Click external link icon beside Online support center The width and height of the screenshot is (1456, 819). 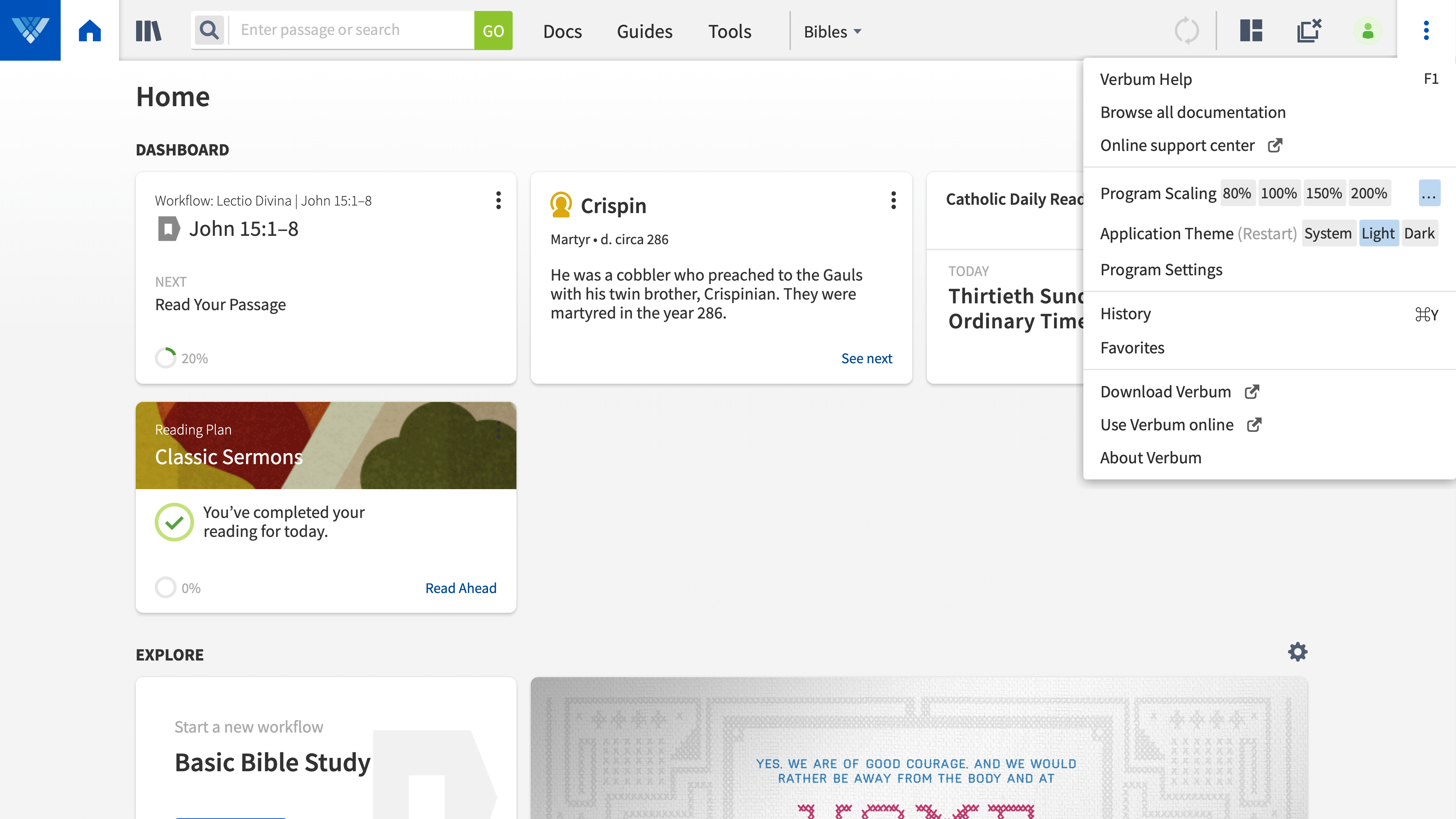tap(1275, 145)
